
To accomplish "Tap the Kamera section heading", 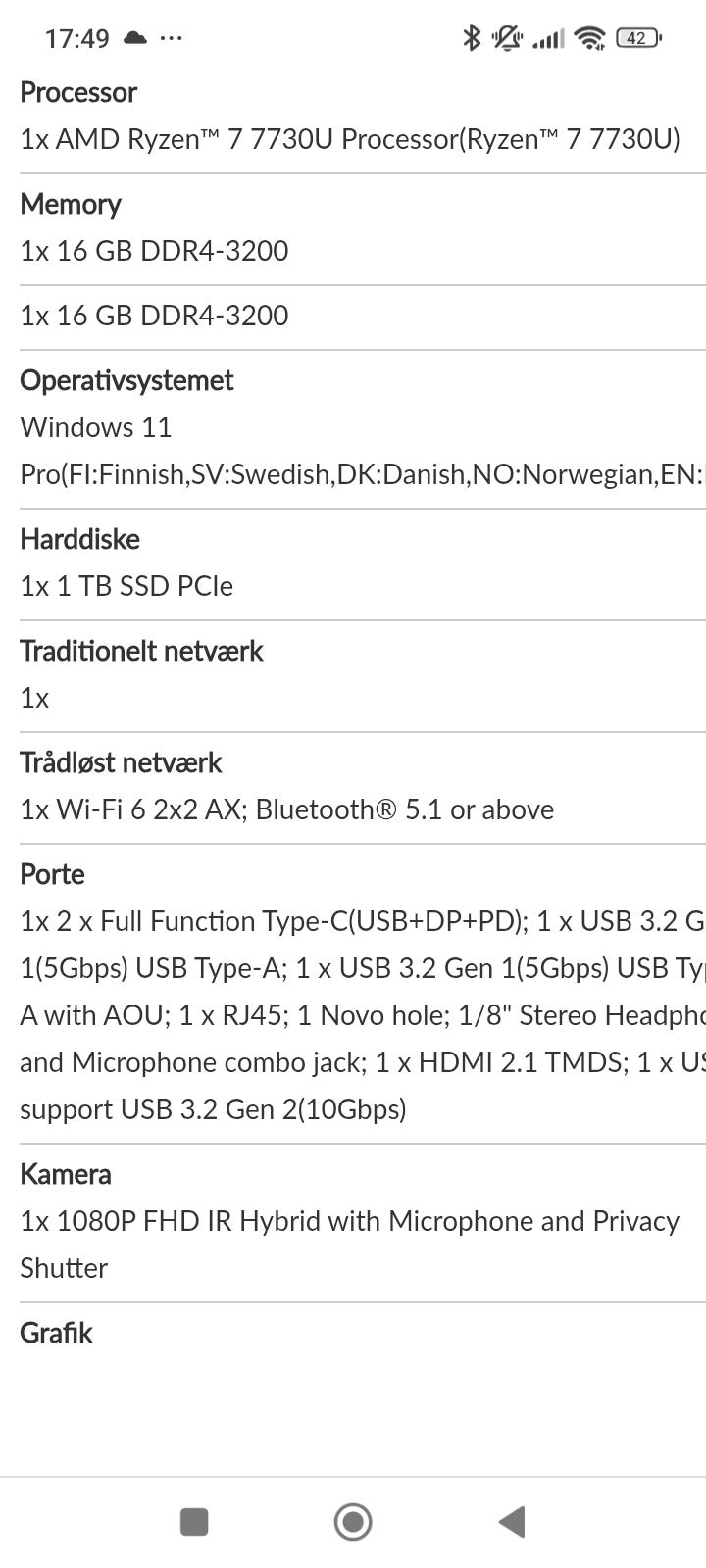I will point(66,1174).
